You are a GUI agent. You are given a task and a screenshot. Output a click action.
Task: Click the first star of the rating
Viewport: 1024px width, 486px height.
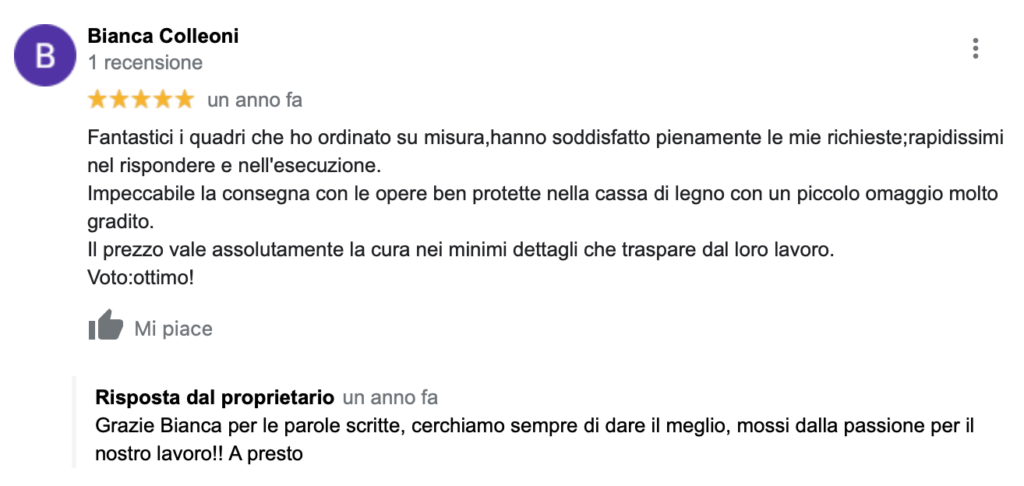point(97,100)
